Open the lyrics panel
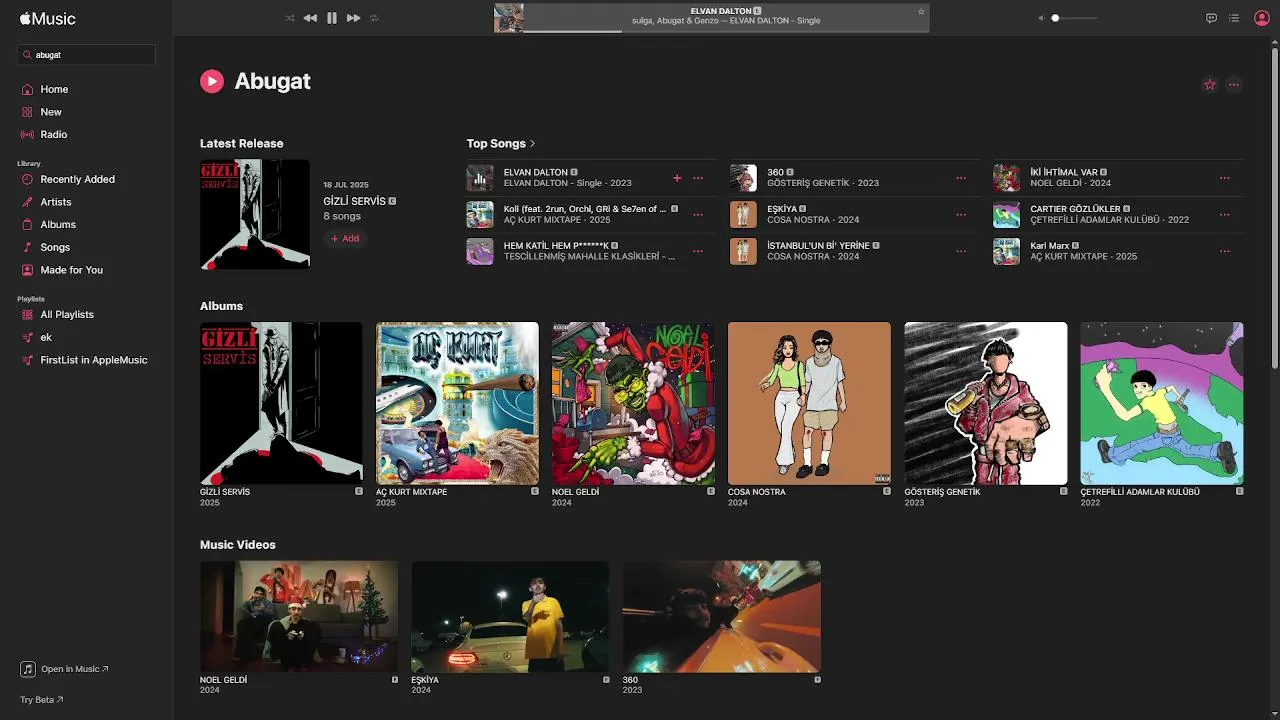 pyautogui.click(x=1211, y=18)
